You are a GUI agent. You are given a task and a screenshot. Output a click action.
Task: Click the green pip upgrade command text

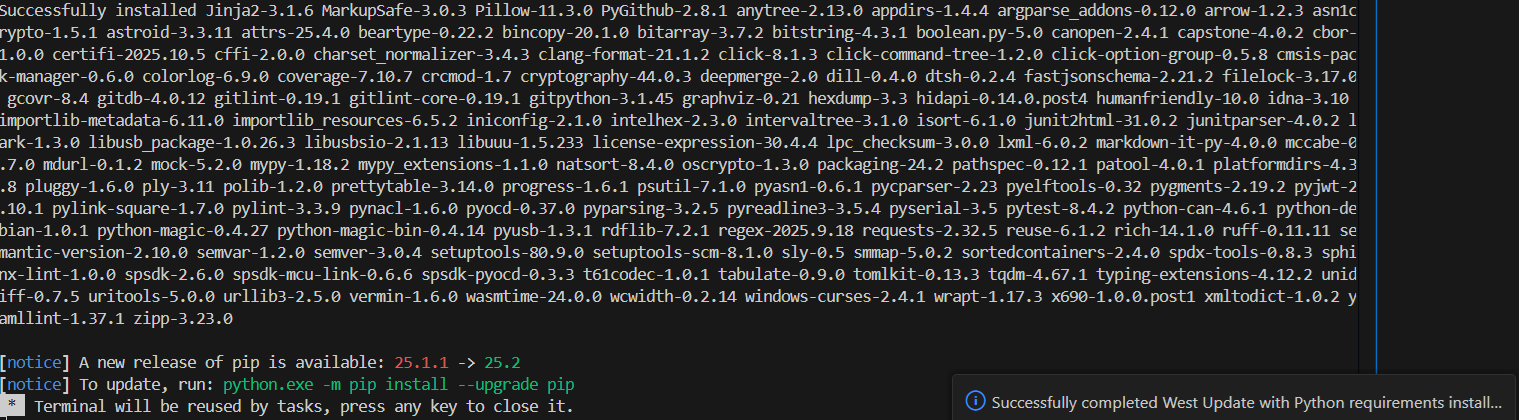point(399,384)
